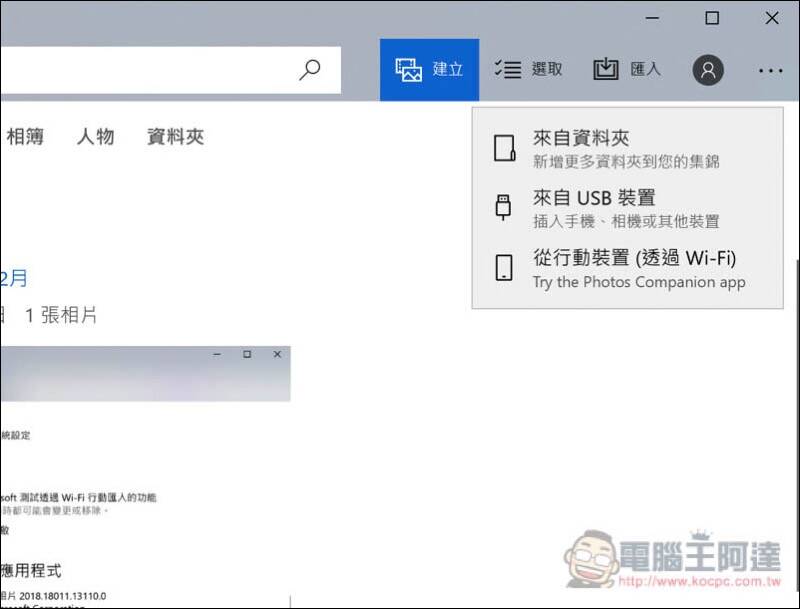This screenshot has width=800, height=609.
Task: Switch to the 人物 people tab
Action: [95, 137]
